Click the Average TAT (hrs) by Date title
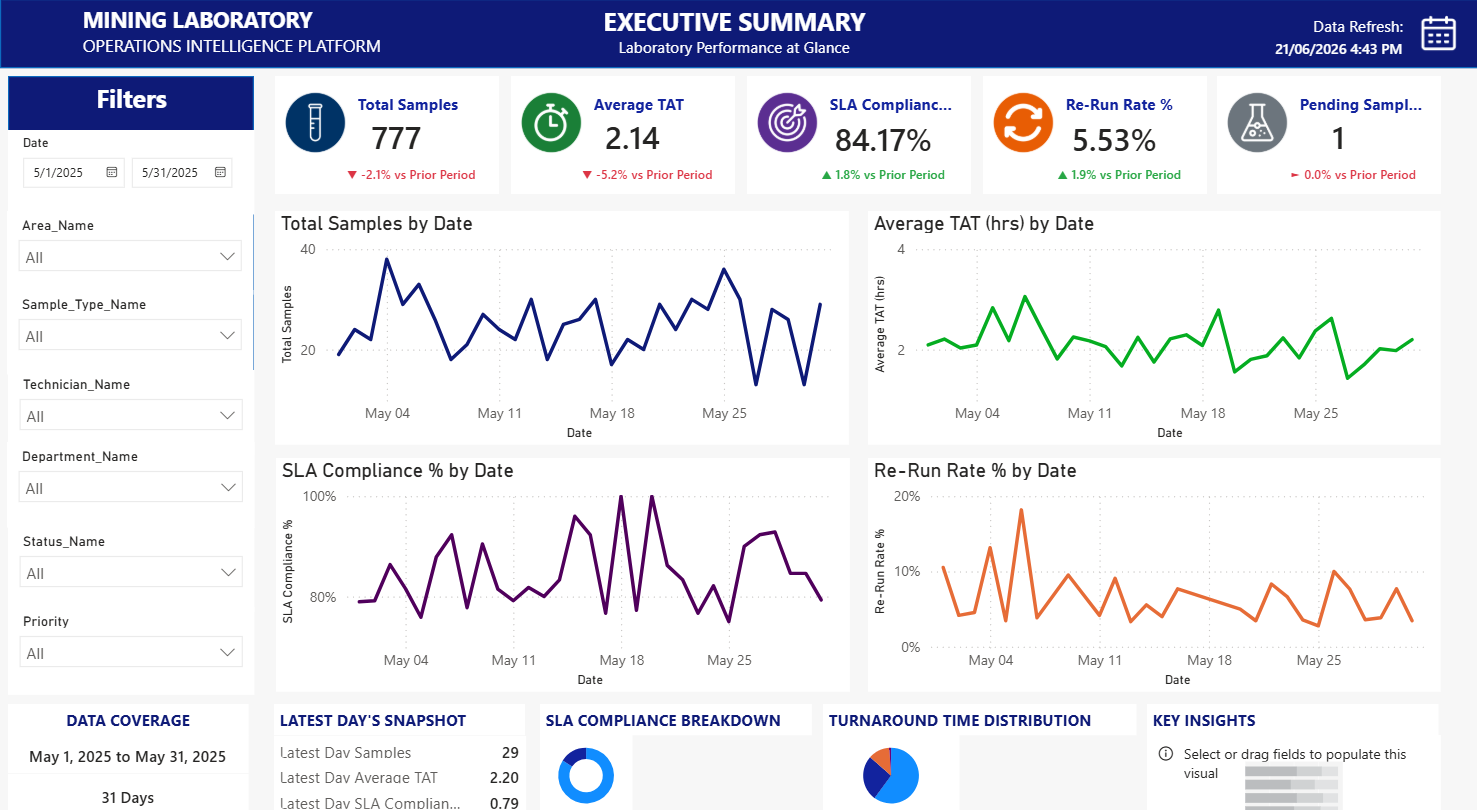Viewport: 1477px width, 810px height. tap(984, 224)
